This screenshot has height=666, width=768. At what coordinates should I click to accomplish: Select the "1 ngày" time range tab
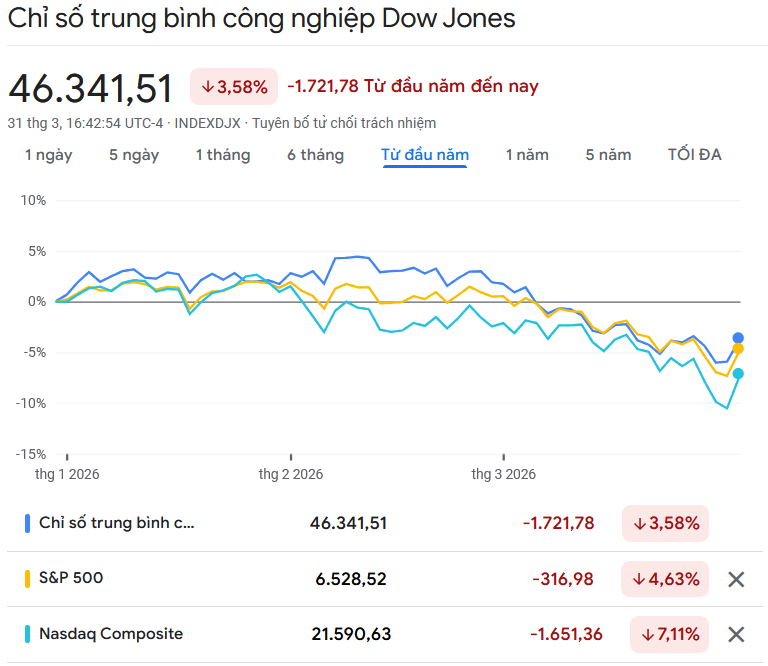(x=48, y=155)
